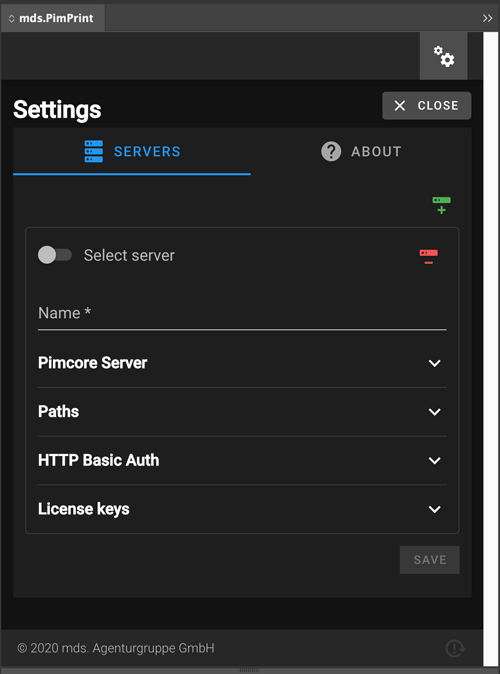Viewport: 500px width, 674px height.
Task: Expand the Pimcore Server section chevron
Action: pyautogui.click(x=435, y=363)
